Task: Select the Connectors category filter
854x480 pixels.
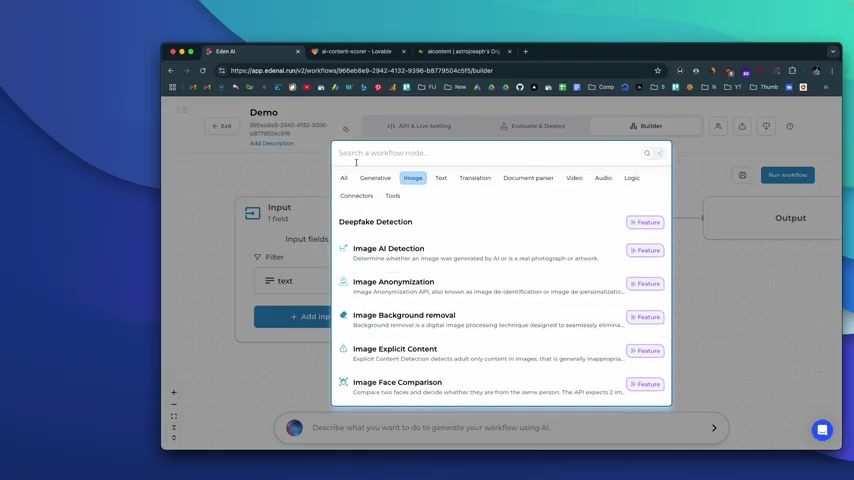Action: click(357, 196)
